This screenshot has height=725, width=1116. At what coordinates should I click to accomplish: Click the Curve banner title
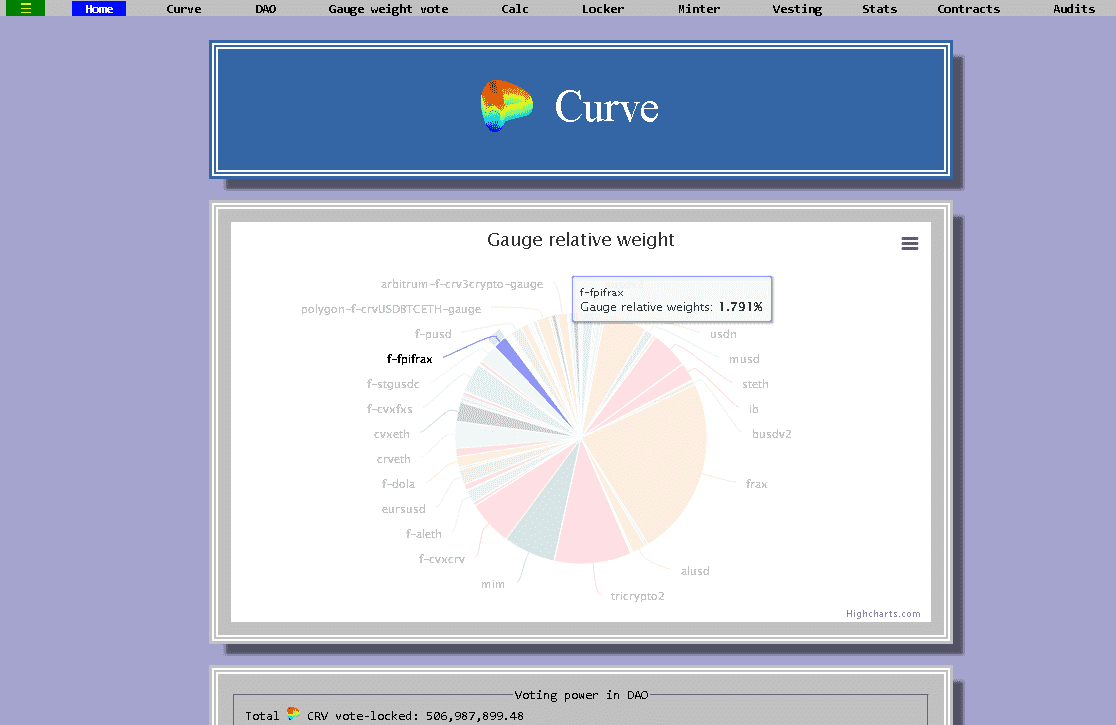pos(606,107)
